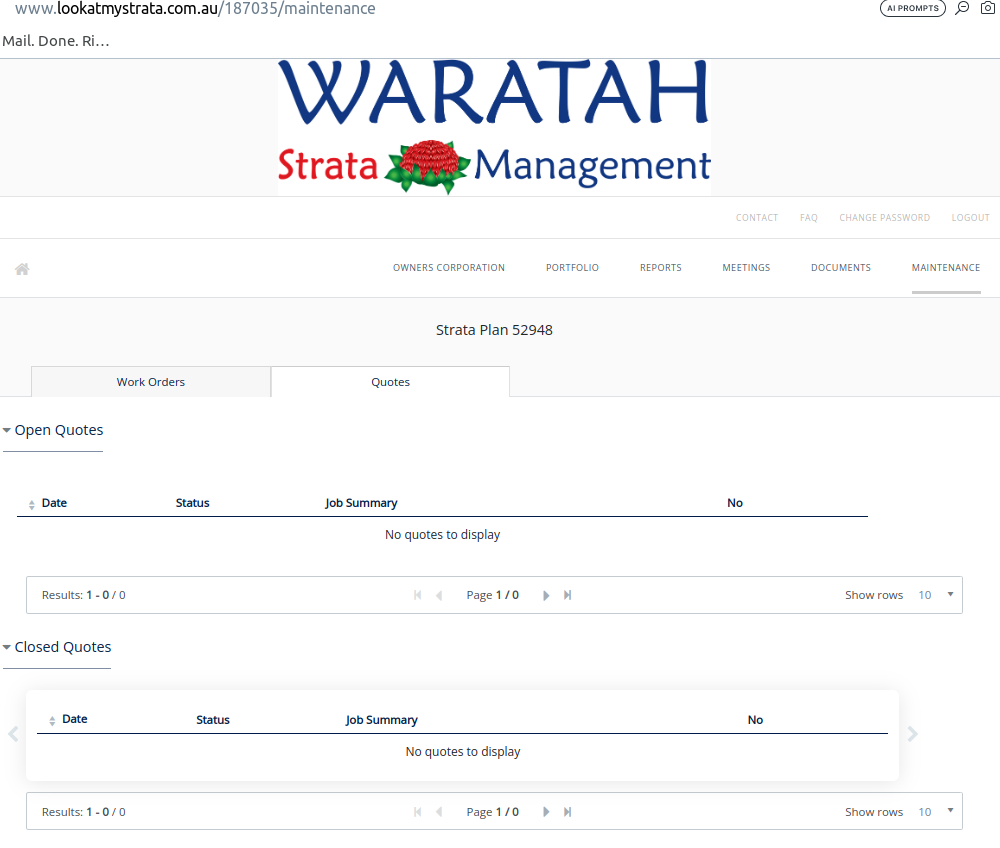Jump to last page in Closed Quotes
1000x848 pixels.
click(568, 812)
